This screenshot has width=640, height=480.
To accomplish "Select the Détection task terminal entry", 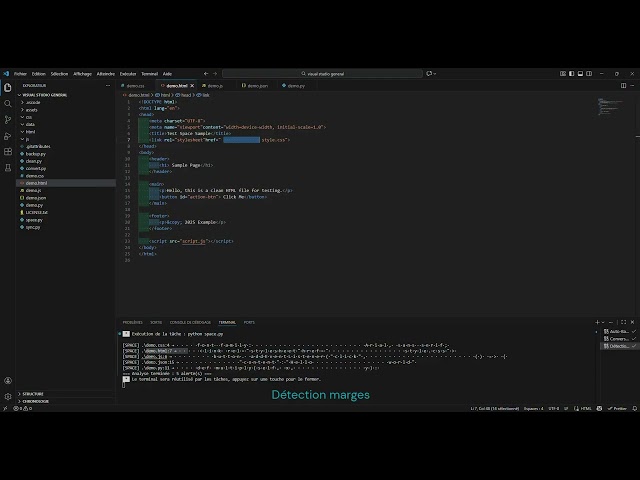I will pyautogui.click(x=619, y=346).
